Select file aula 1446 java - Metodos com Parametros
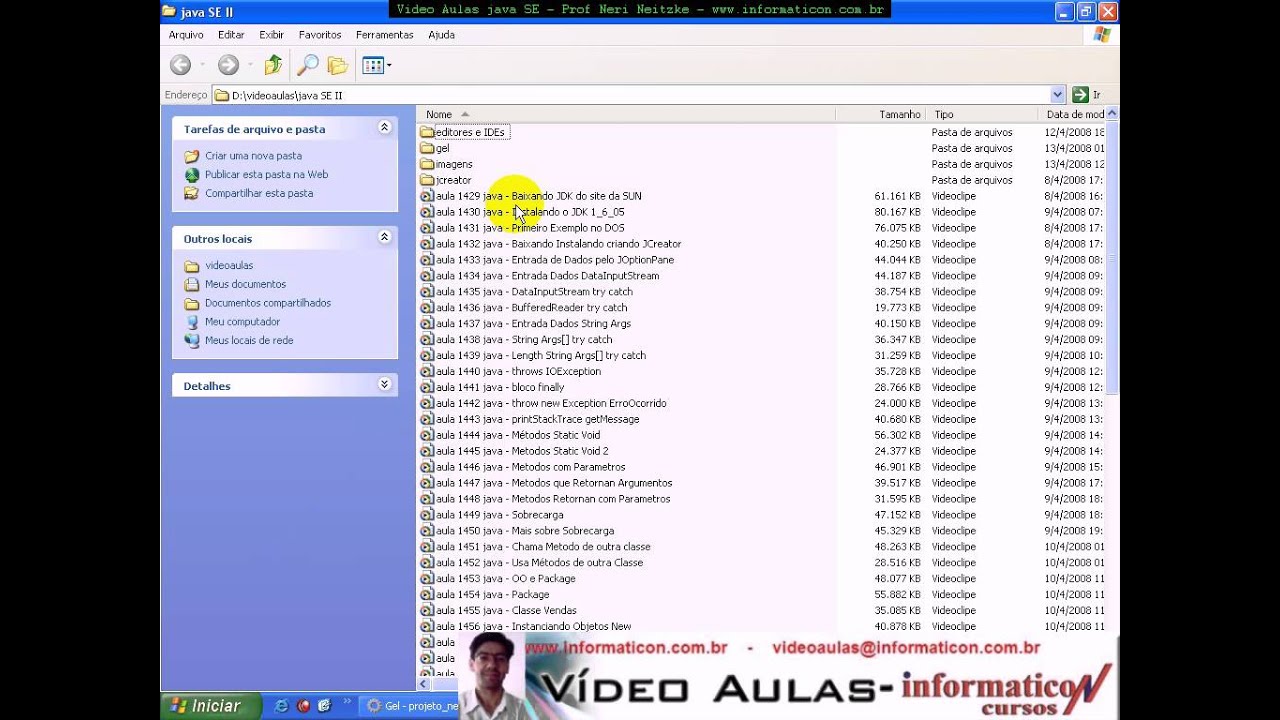The image size is (1280, 720). click(530, 467)
